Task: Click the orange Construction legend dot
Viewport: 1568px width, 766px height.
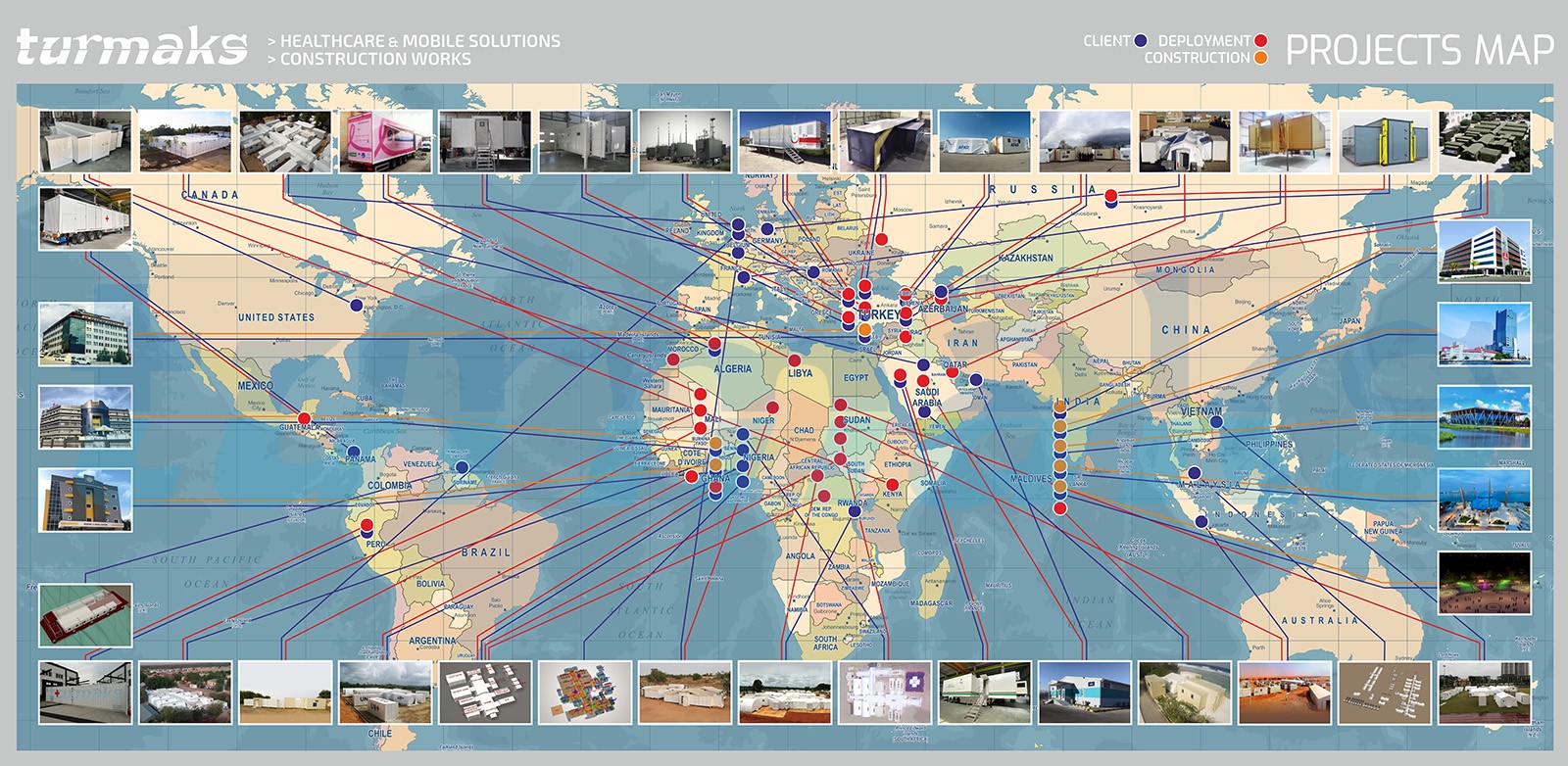Action: point(1260,58)
